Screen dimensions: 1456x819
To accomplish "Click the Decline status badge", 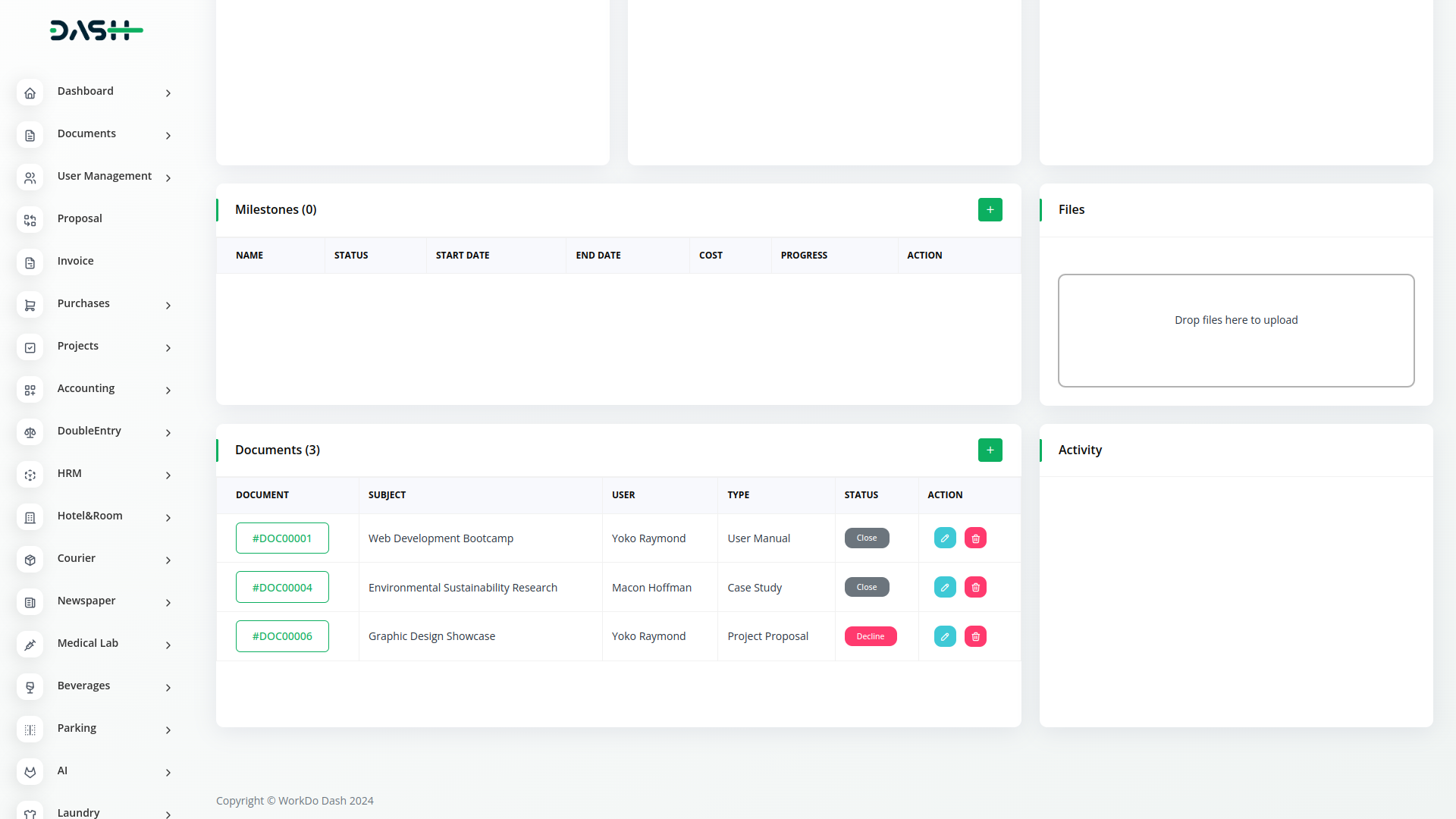I will pyautogui.click(x=871, y=637).
